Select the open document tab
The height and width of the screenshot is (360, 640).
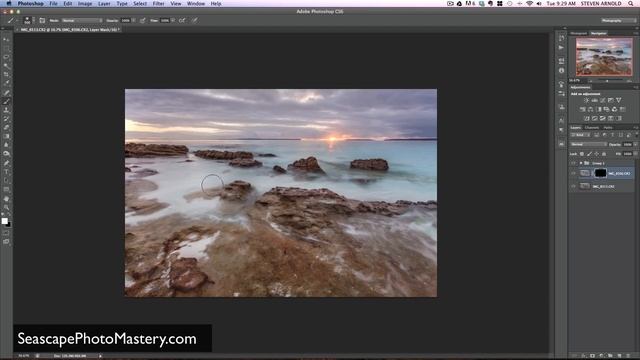69,30
